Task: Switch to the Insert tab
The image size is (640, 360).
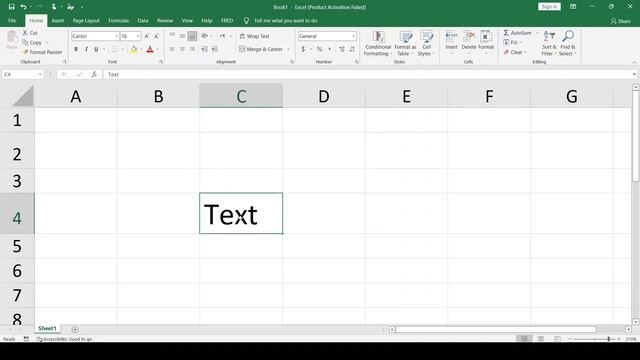Action: coord(58,20)
